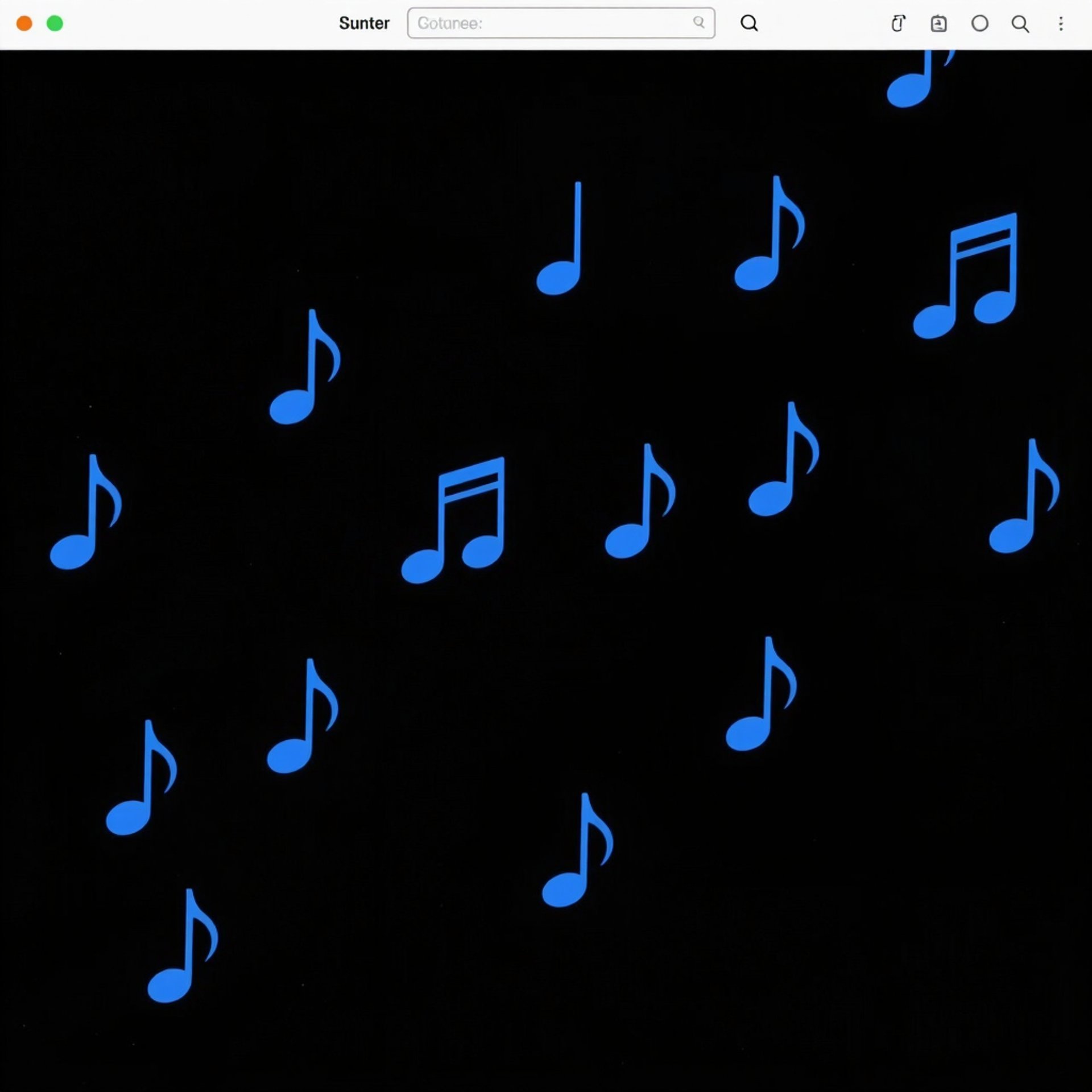Screen dimensions: 1092x1092
Task: Click the circle icon in top toolbar
Action: click(979, 23)
